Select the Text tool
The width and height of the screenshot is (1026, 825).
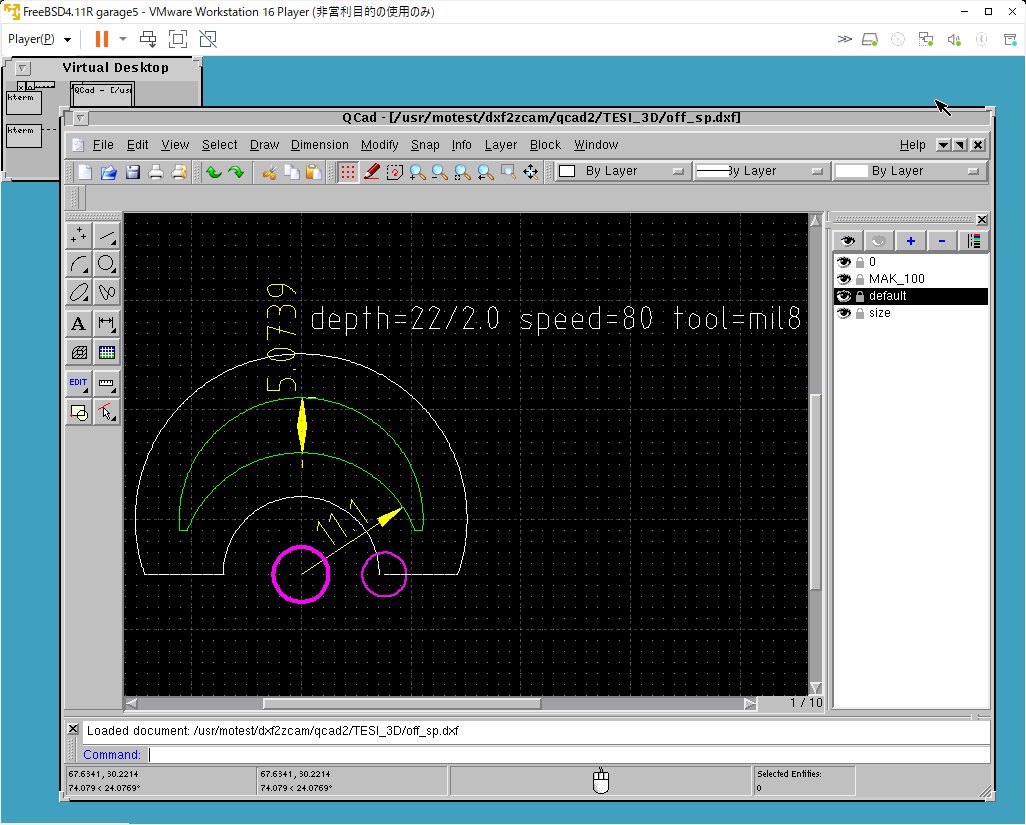pos(78,324)
